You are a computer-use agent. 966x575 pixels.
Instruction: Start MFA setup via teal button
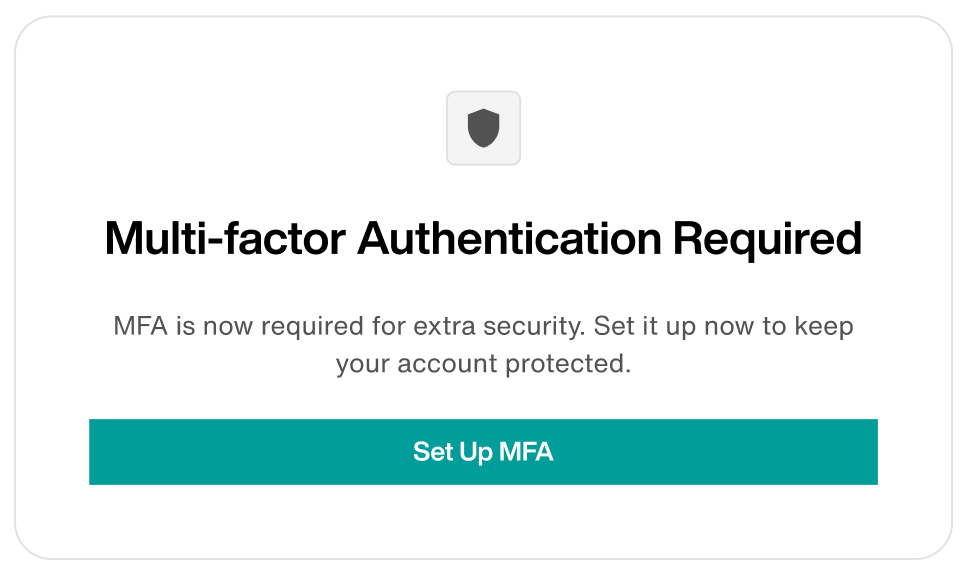click(x=483, y=452)
